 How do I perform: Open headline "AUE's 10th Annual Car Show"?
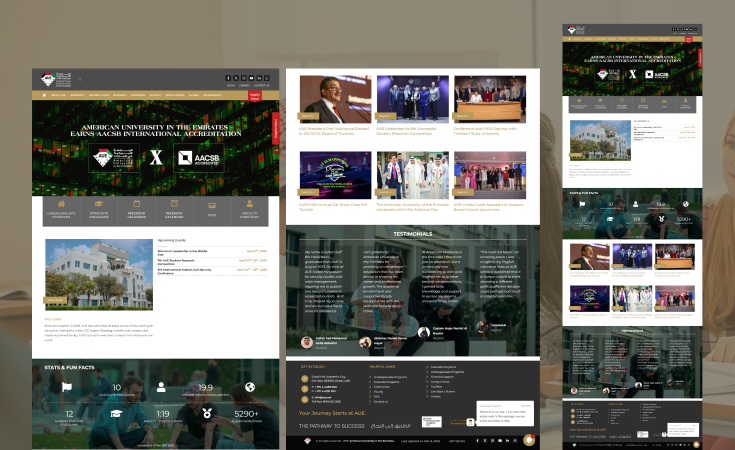(x=333, y=207)
